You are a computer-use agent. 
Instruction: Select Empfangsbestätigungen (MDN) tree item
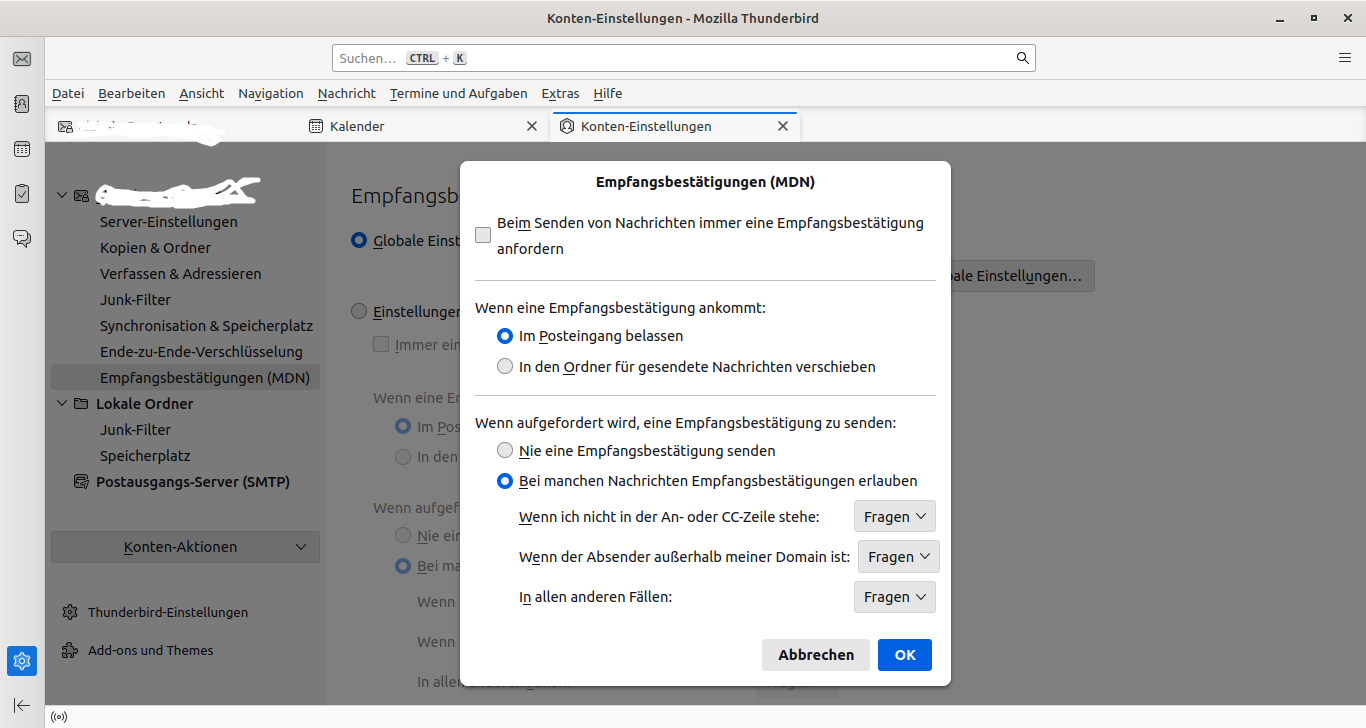tap(186, 378)
